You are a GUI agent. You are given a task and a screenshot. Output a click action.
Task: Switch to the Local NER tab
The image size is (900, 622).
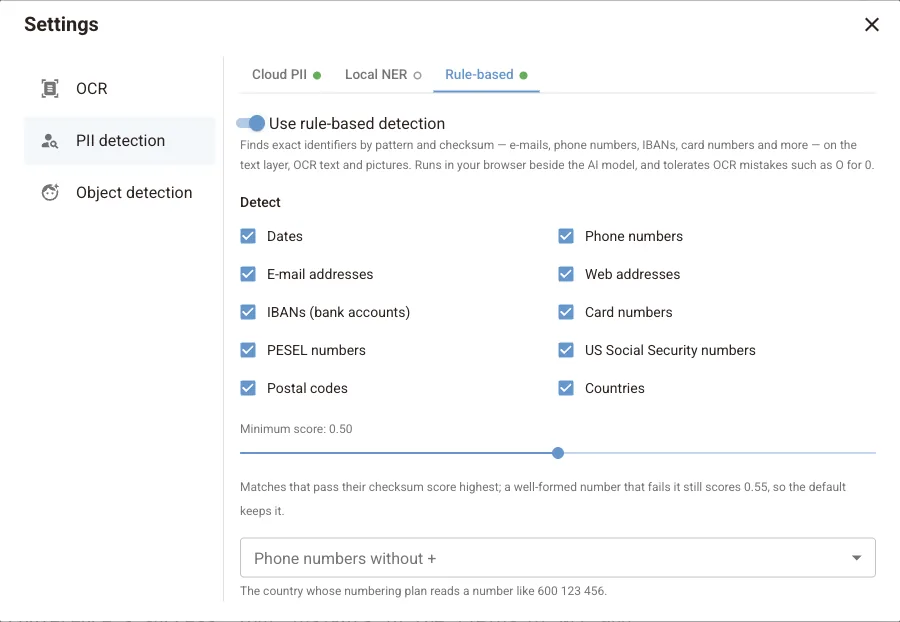pos(383,75)
